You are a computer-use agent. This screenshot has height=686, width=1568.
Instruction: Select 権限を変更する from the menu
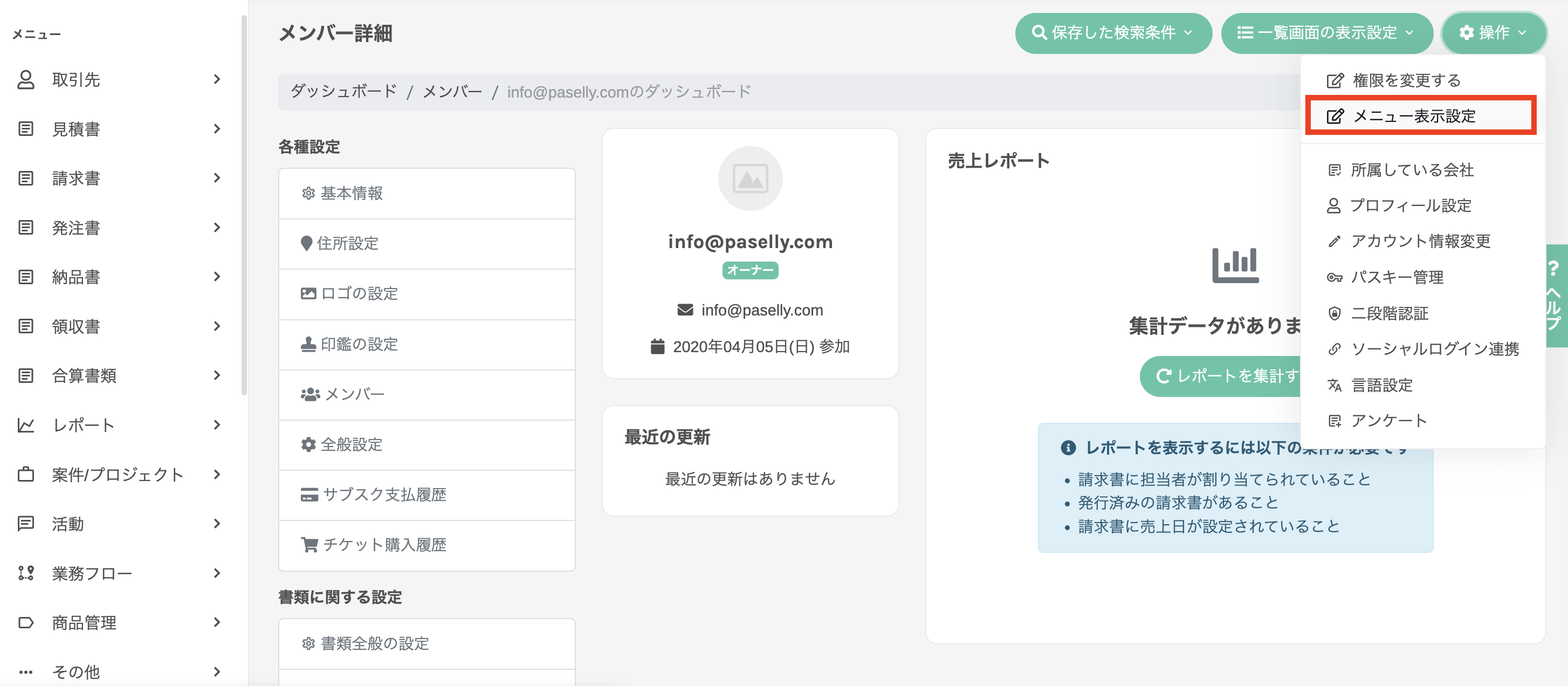point(1422,80)
